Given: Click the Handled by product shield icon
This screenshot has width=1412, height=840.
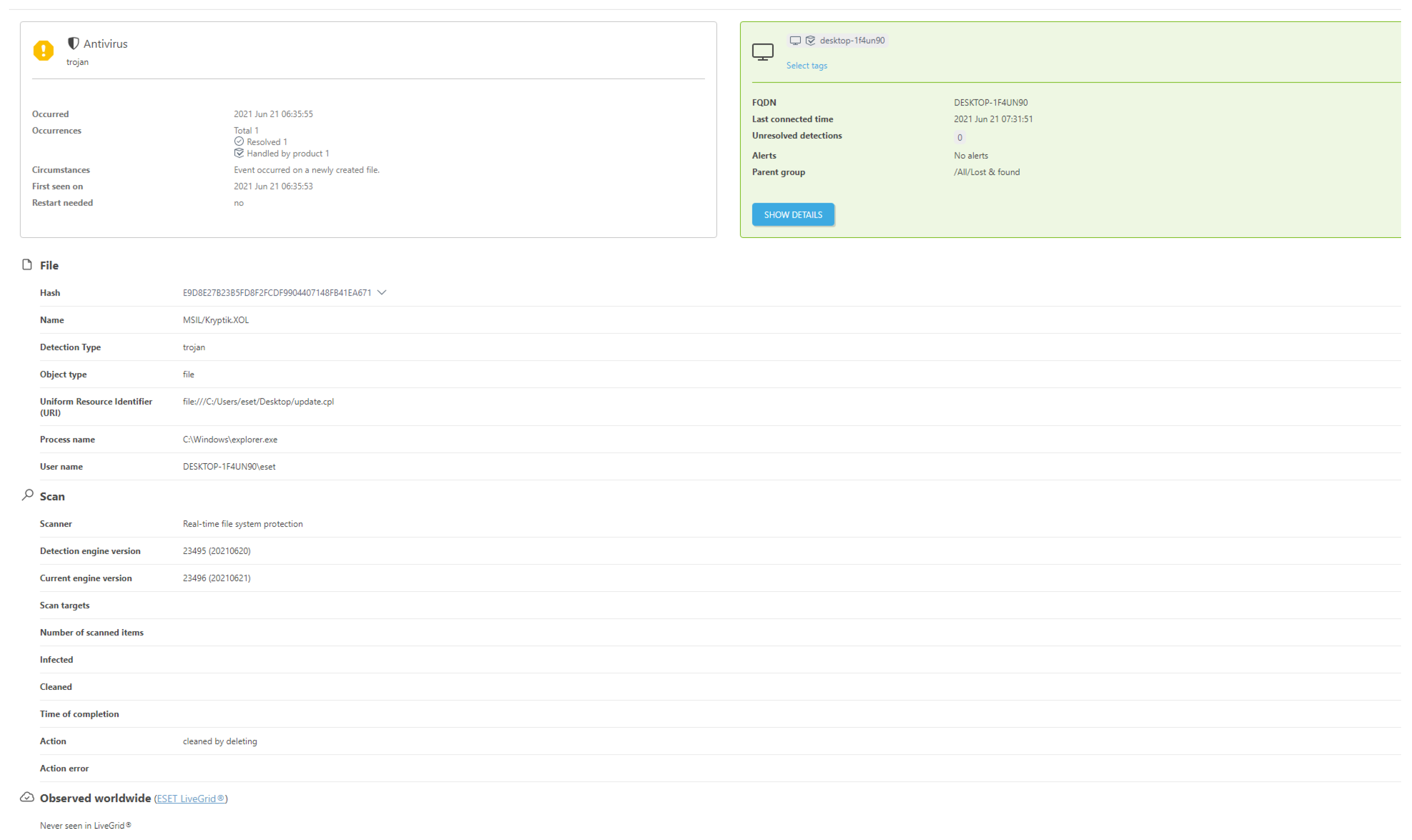Looking at the screenshot, I should tap(239, 153).
